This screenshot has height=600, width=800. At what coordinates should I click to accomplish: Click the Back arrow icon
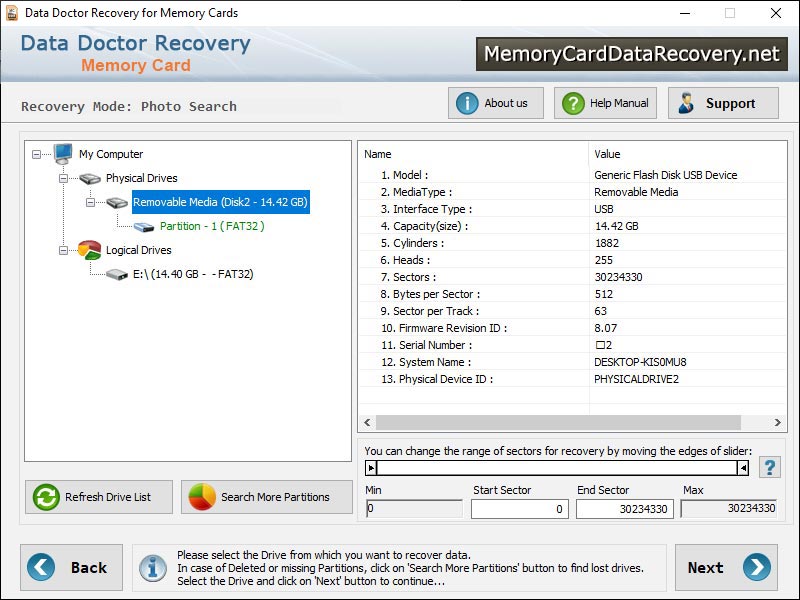click(39, 567)
